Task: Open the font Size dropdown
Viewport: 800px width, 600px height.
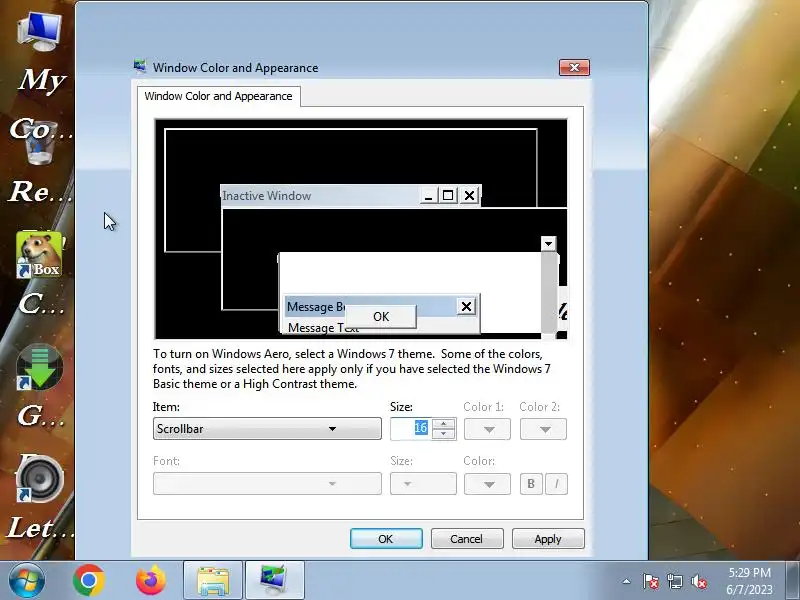Action: (423, 483)
